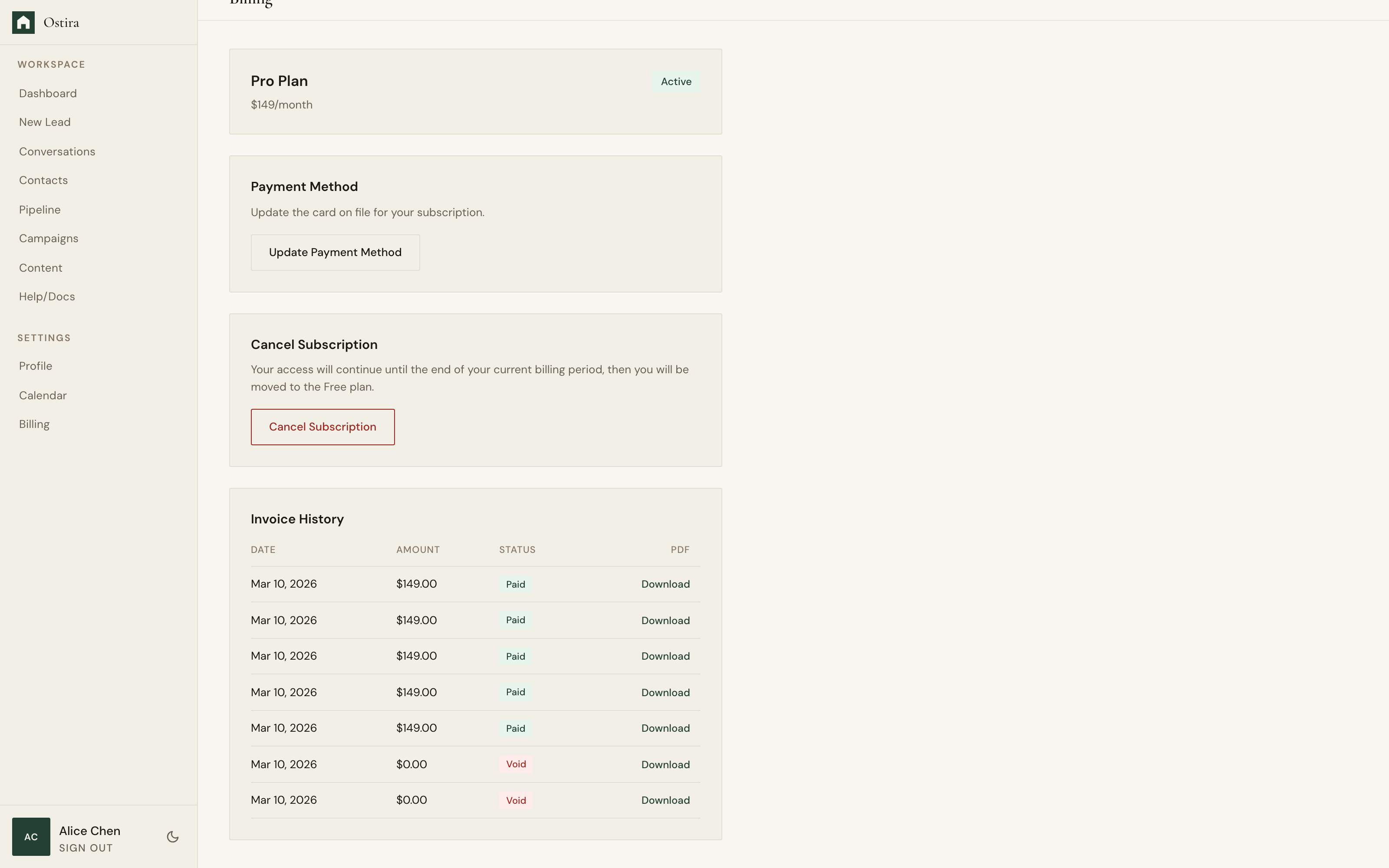Click the AC avatar badge
Viewport: 1389px width, 868px height.
pyautogui.click(x=30, y=836)
